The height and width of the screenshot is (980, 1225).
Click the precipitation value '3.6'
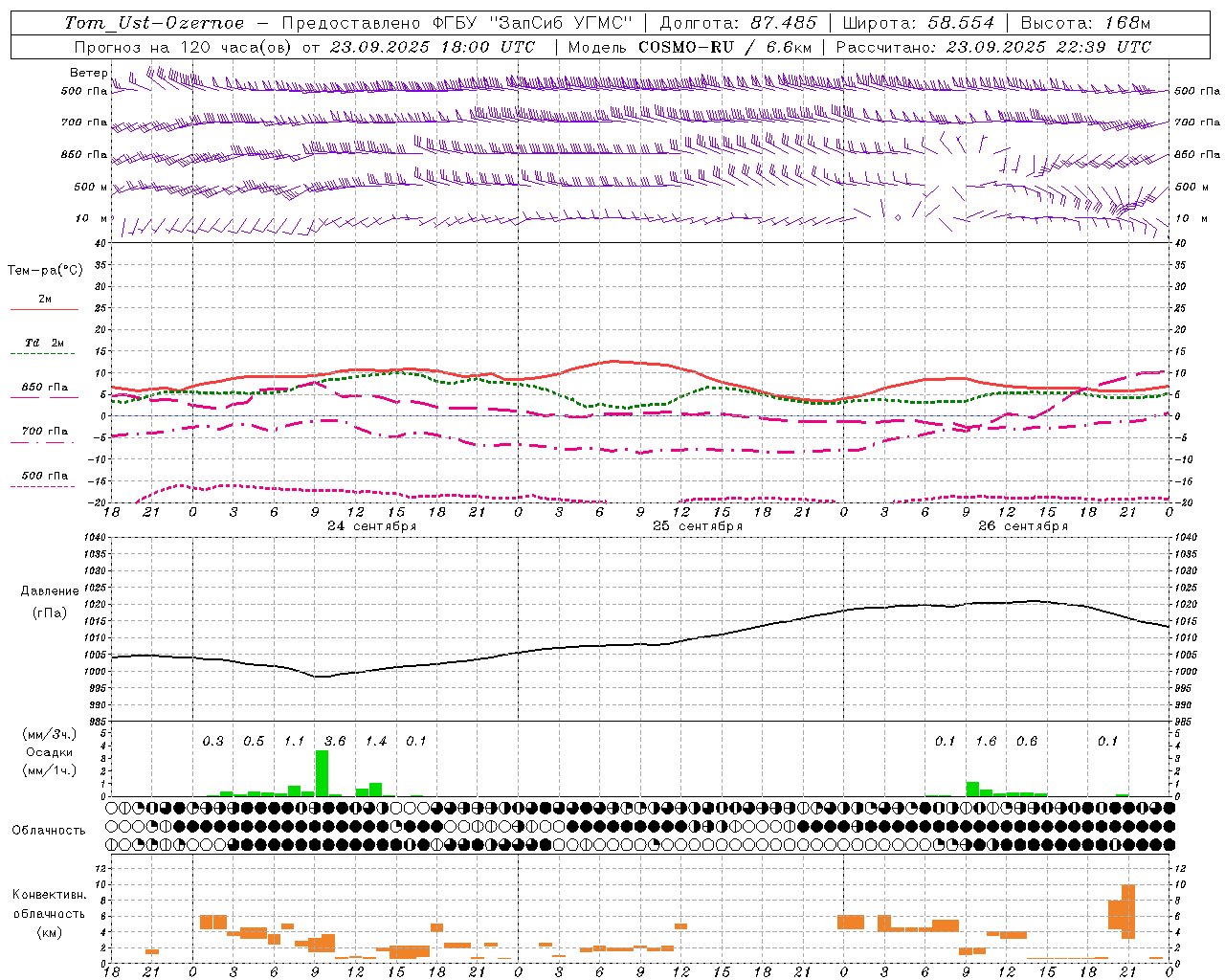click(x=335, y=742)
